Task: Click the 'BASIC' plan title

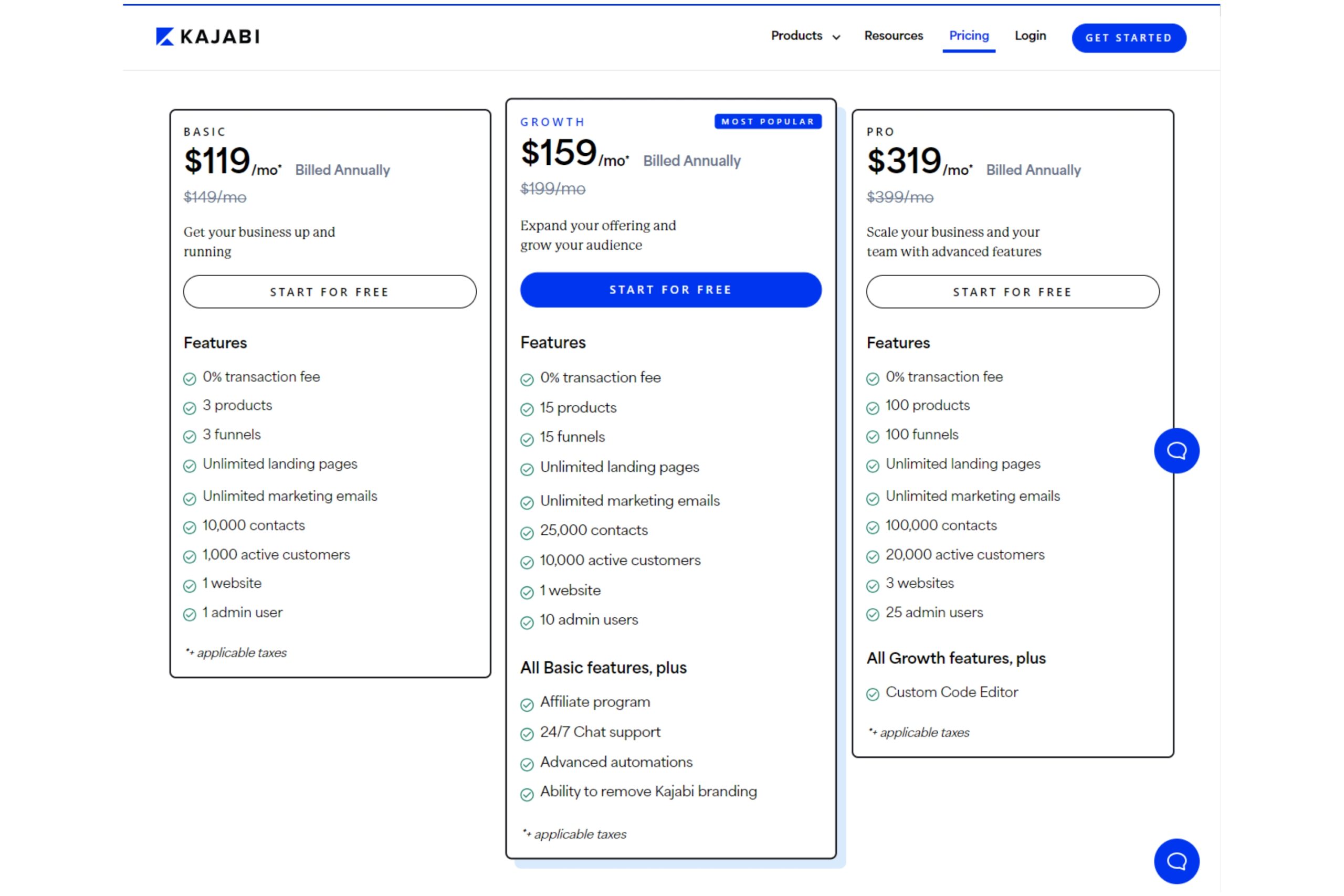Action: click(x=205, y=131)
